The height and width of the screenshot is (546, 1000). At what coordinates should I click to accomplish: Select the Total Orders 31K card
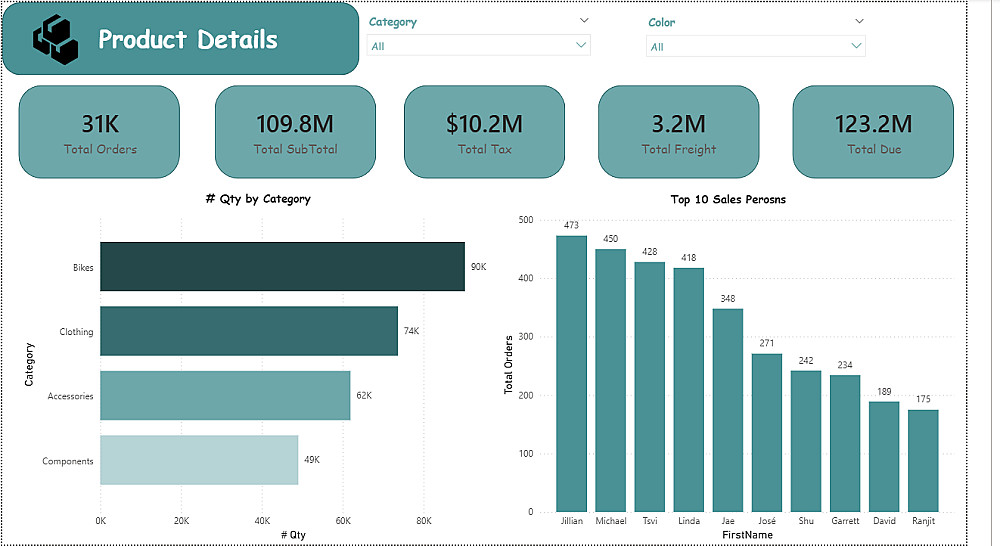tap(99, 132)
